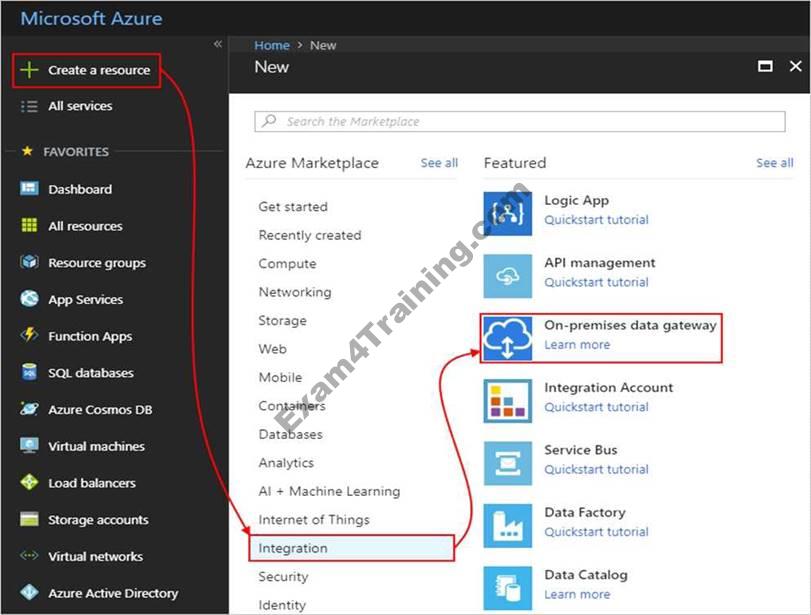Click the Storage accounts icon
The image size is (811, 615).
point(29,519)
